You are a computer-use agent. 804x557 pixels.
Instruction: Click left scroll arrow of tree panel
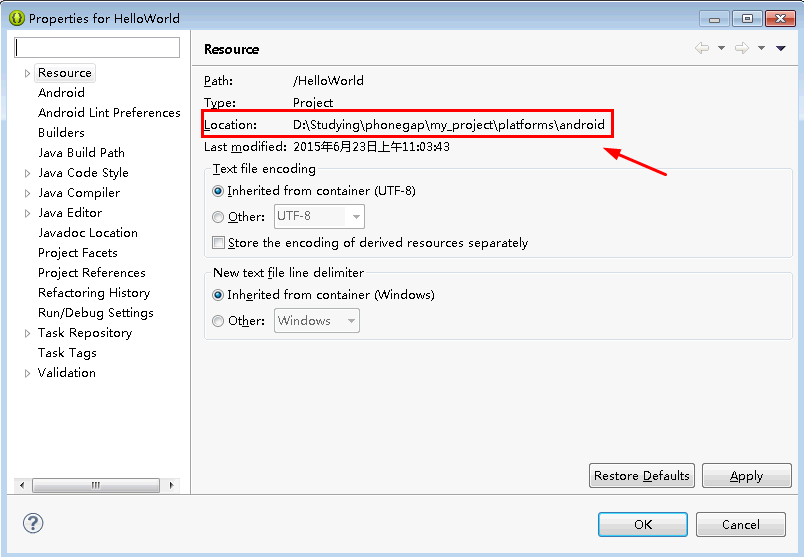pyautogui.click(x=22, y=485)
